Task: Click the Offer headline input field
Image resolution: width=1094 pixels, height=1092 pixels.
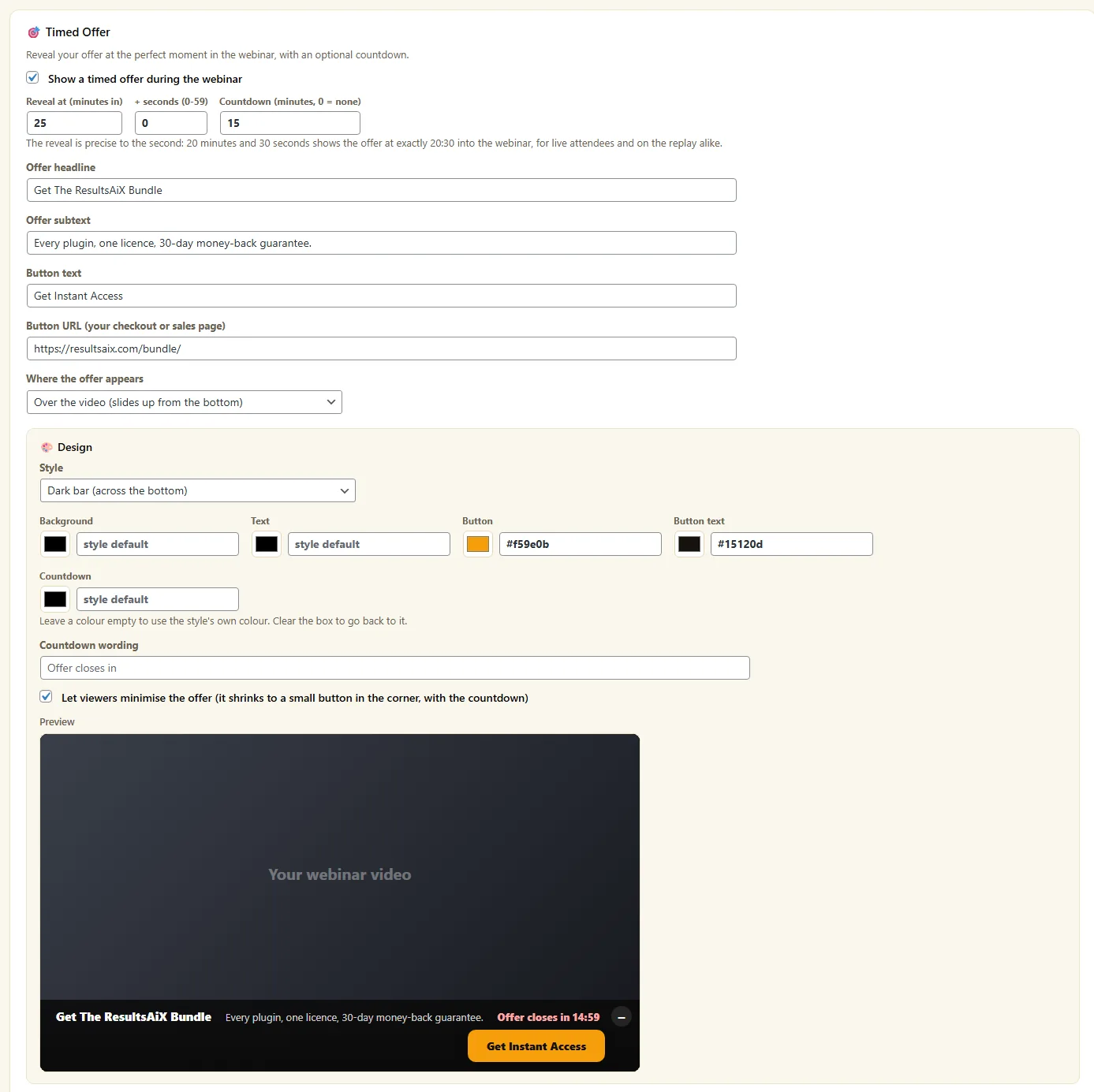Action: pos(382,190)
